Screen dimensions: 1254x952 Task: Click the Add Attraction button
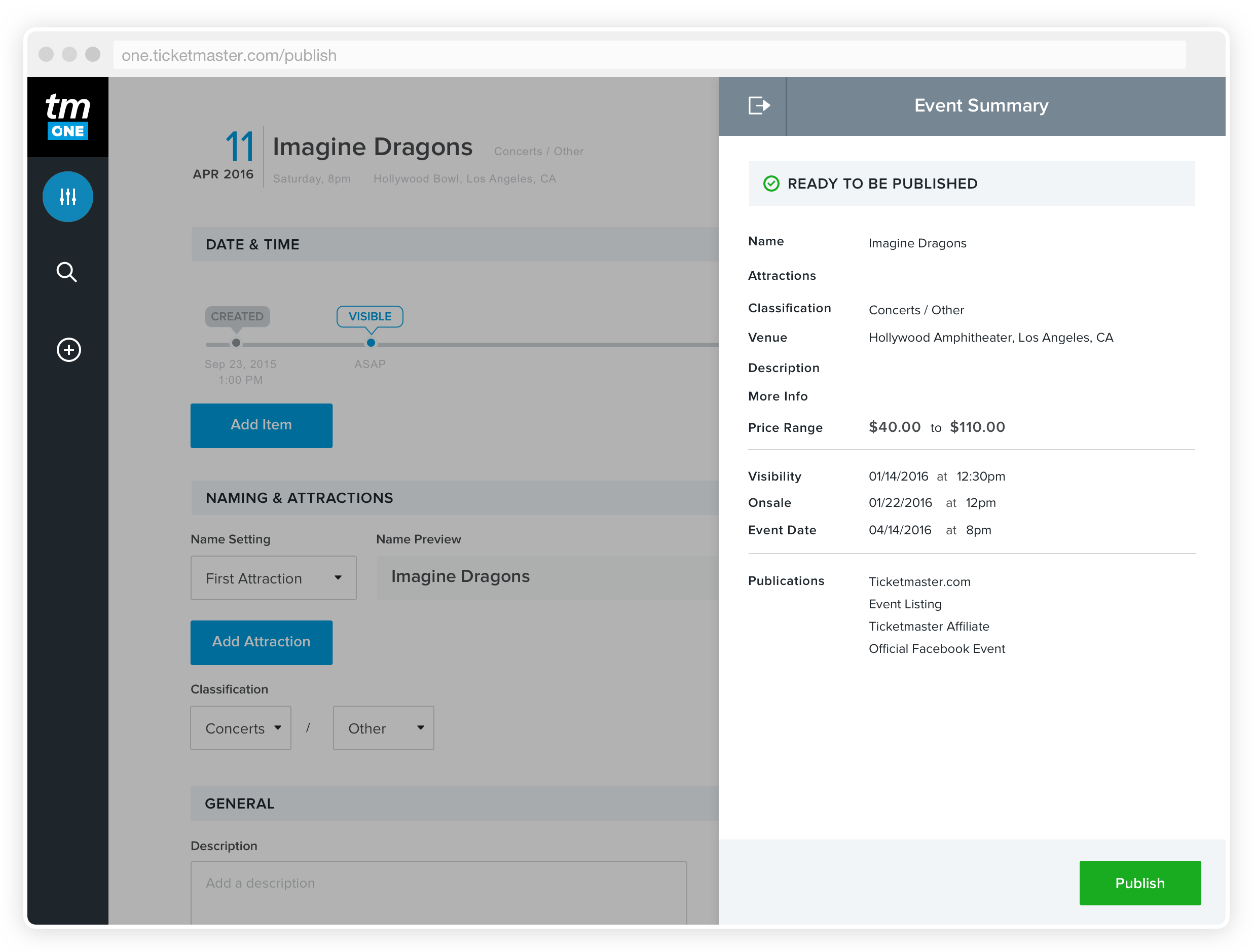[262, 642]
